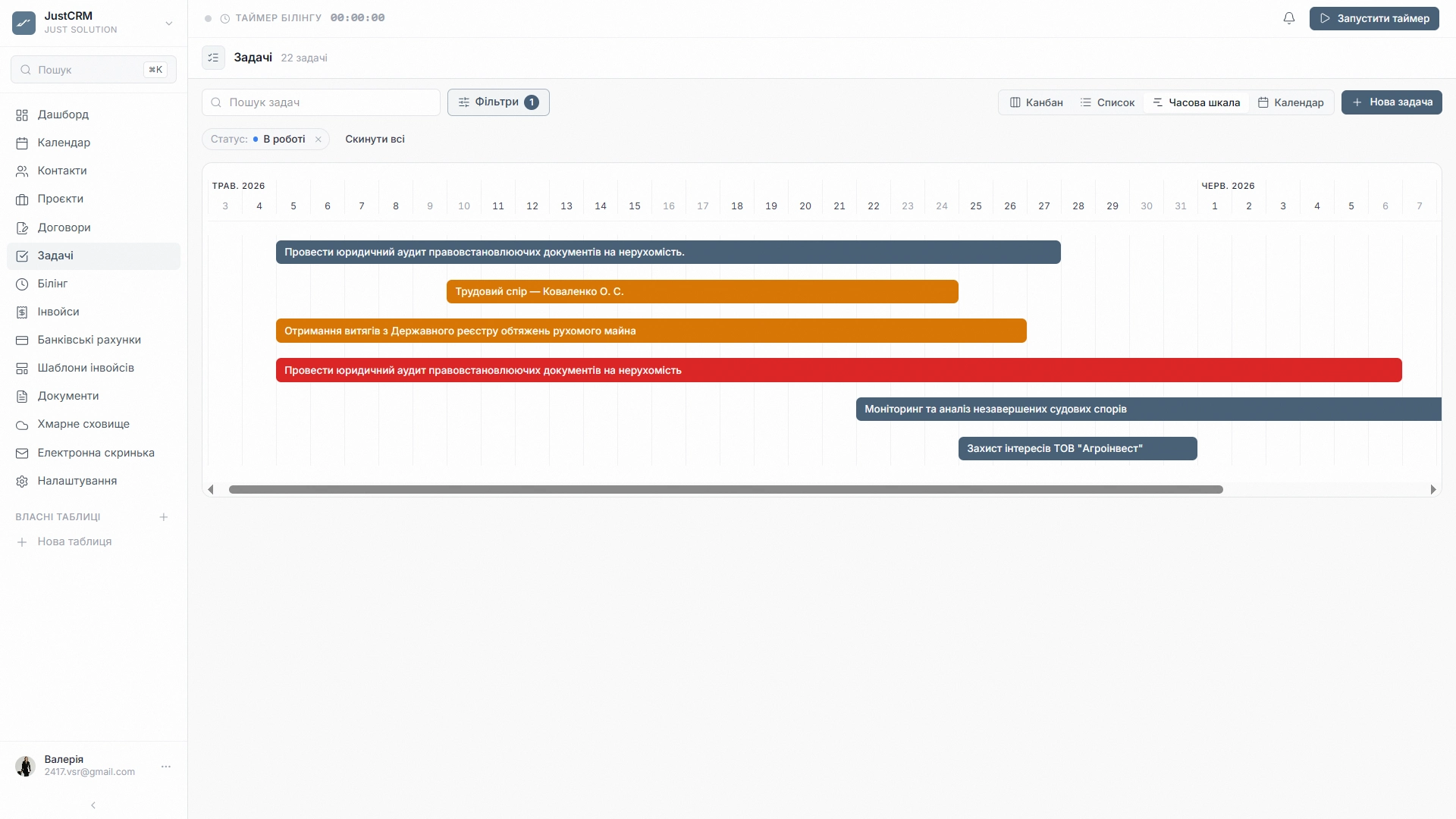
Task: Open Договори in the sidebar
Action: pyautogui.click(x=94, y=227)
